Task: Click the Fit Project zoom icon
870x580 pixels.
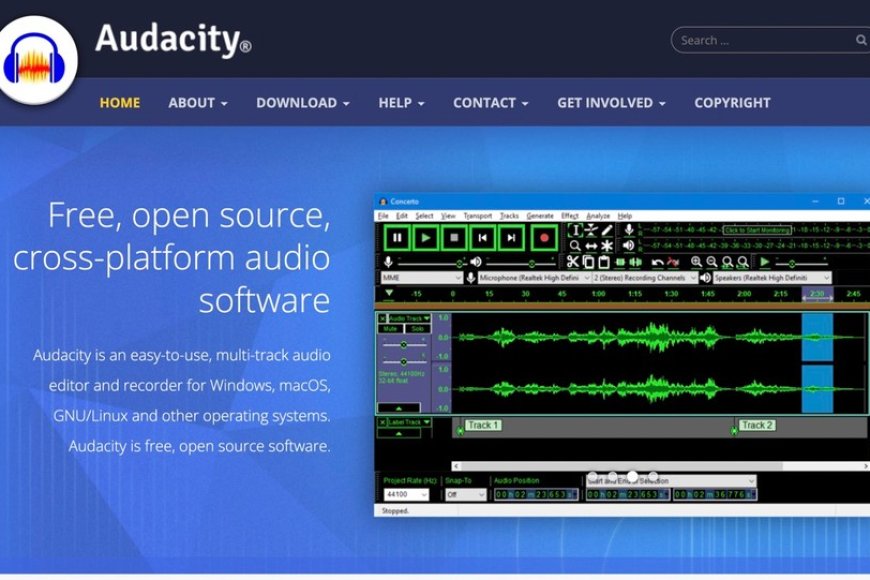Action: [743, 262]
